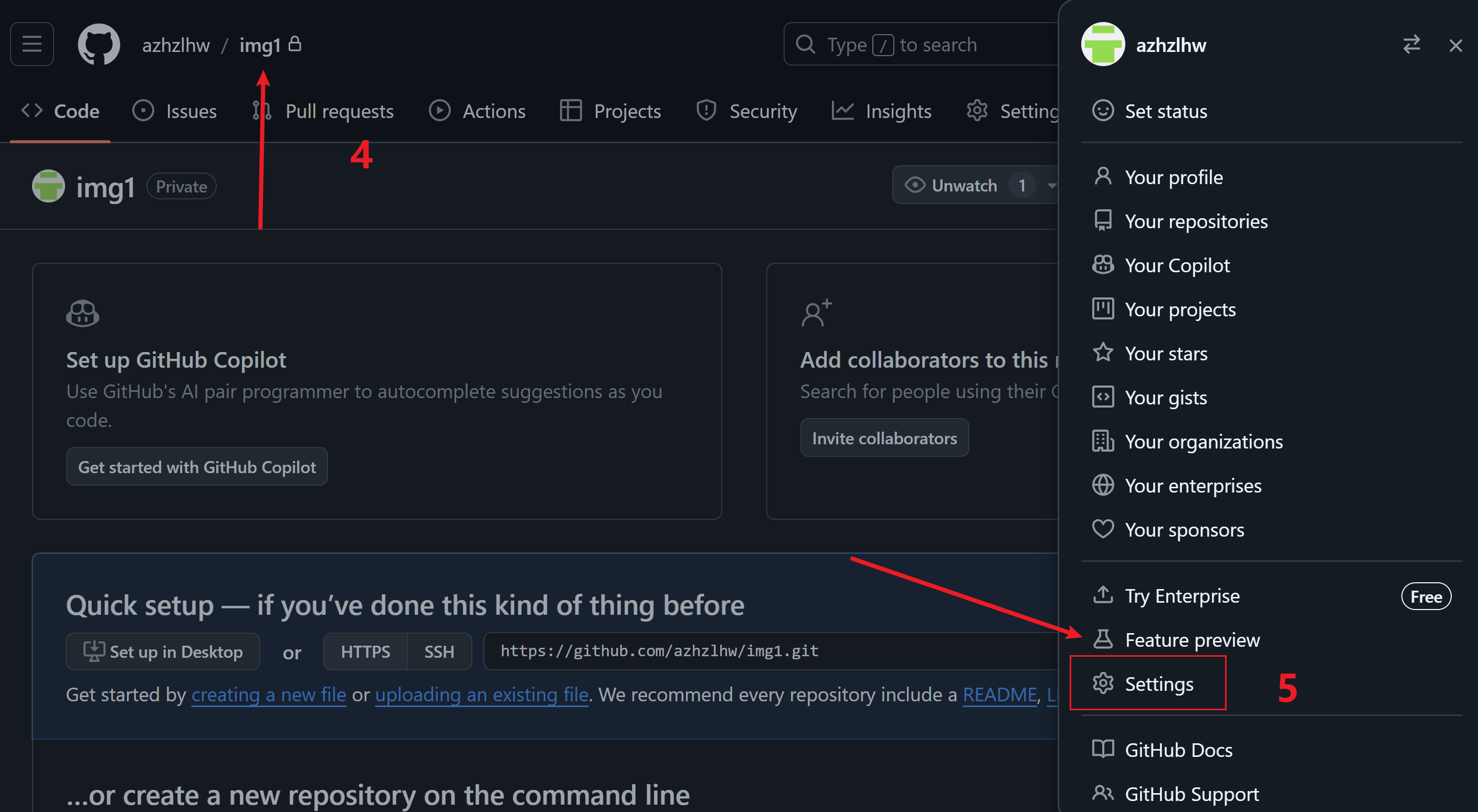1478x812 pixels.
Task: Open Your organizations
Action: 1271,442
